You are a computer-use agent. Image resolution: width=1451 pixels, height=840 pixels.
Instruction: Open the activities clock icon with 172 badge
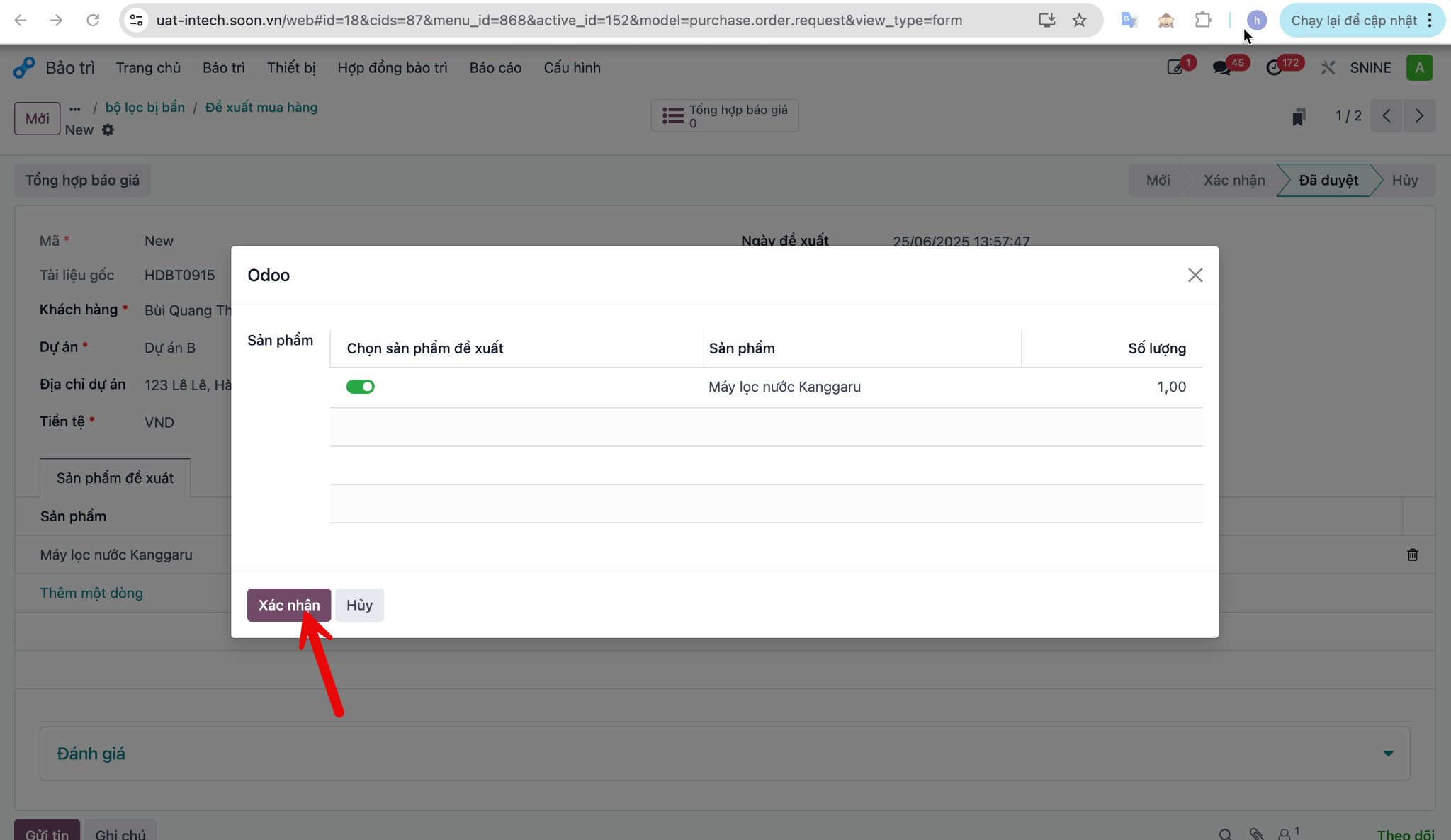pyautogui.click(x=1274, y=68)
